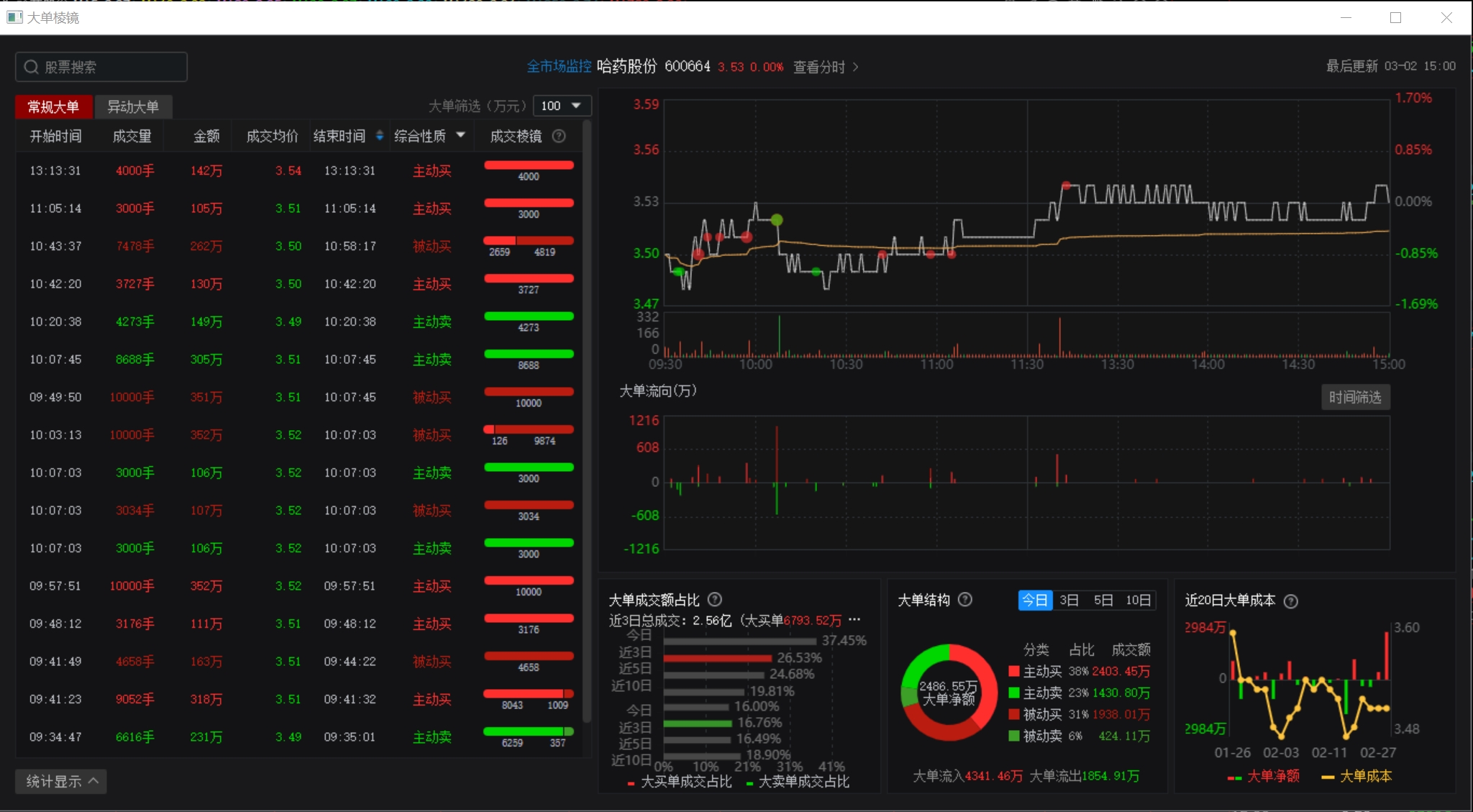This screenshot has height=812, width=1473.
Task: Select 10日 period in 大单结构
Action: 1138,601
